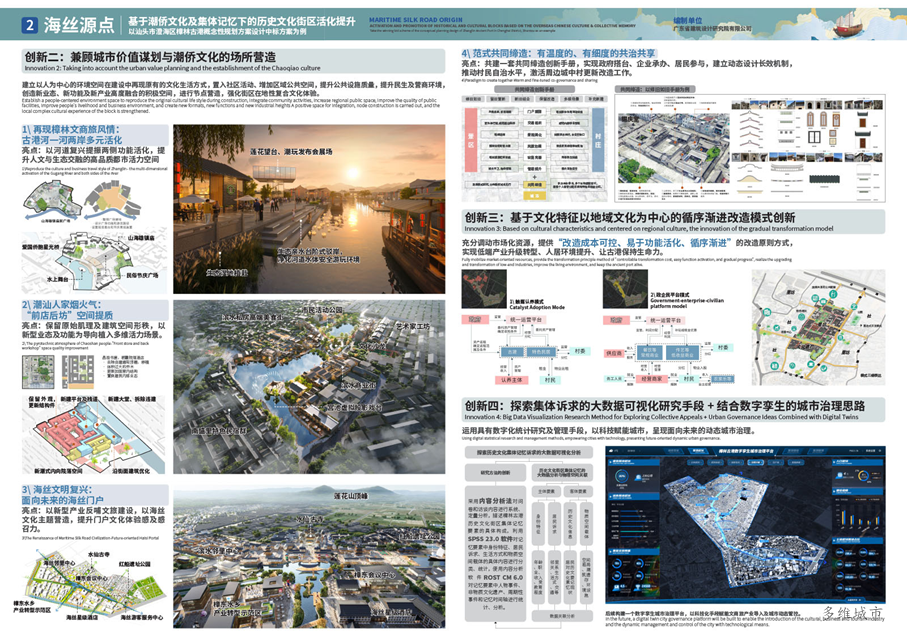This screenshot has height=641, width=907.
Task: Click the bold text ROST CM 6.0
Action: pos(503,577)
